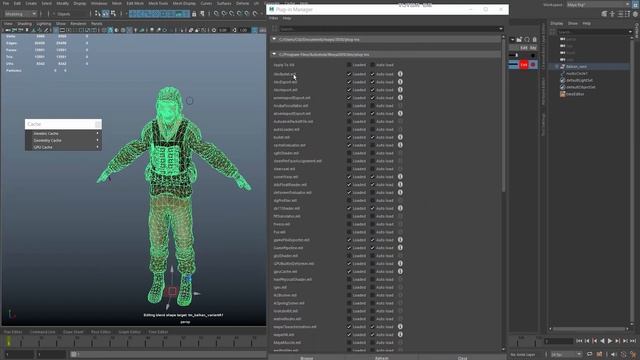Check Auto load for MayaMuscle.mll
The width and height of the screenshot is (640, 360).
click(x=372, y=342)
